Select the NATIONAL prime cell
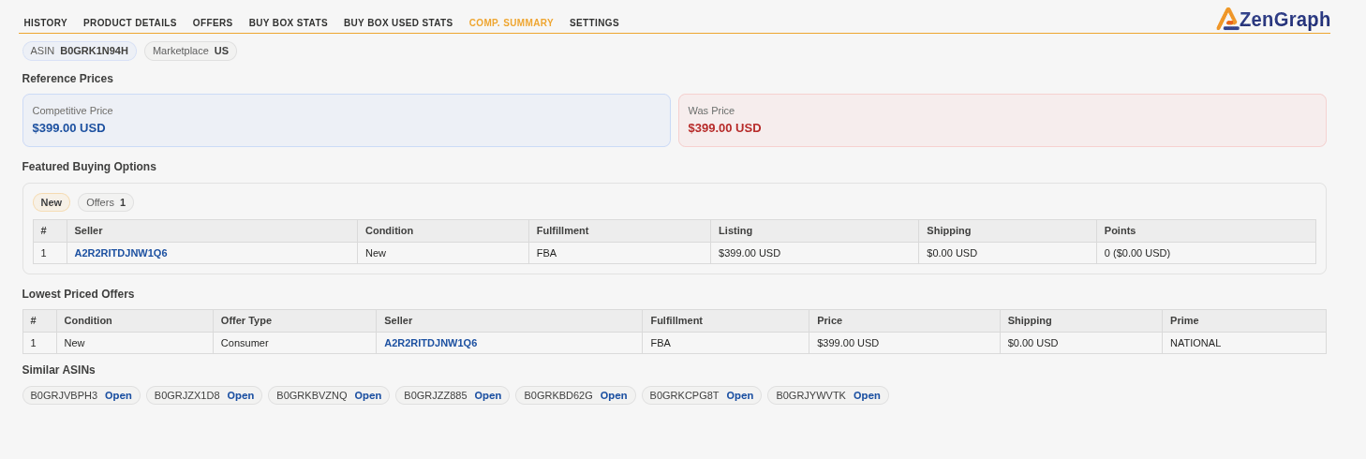Screen dimensions: 1366x459 coord(1244,343)
